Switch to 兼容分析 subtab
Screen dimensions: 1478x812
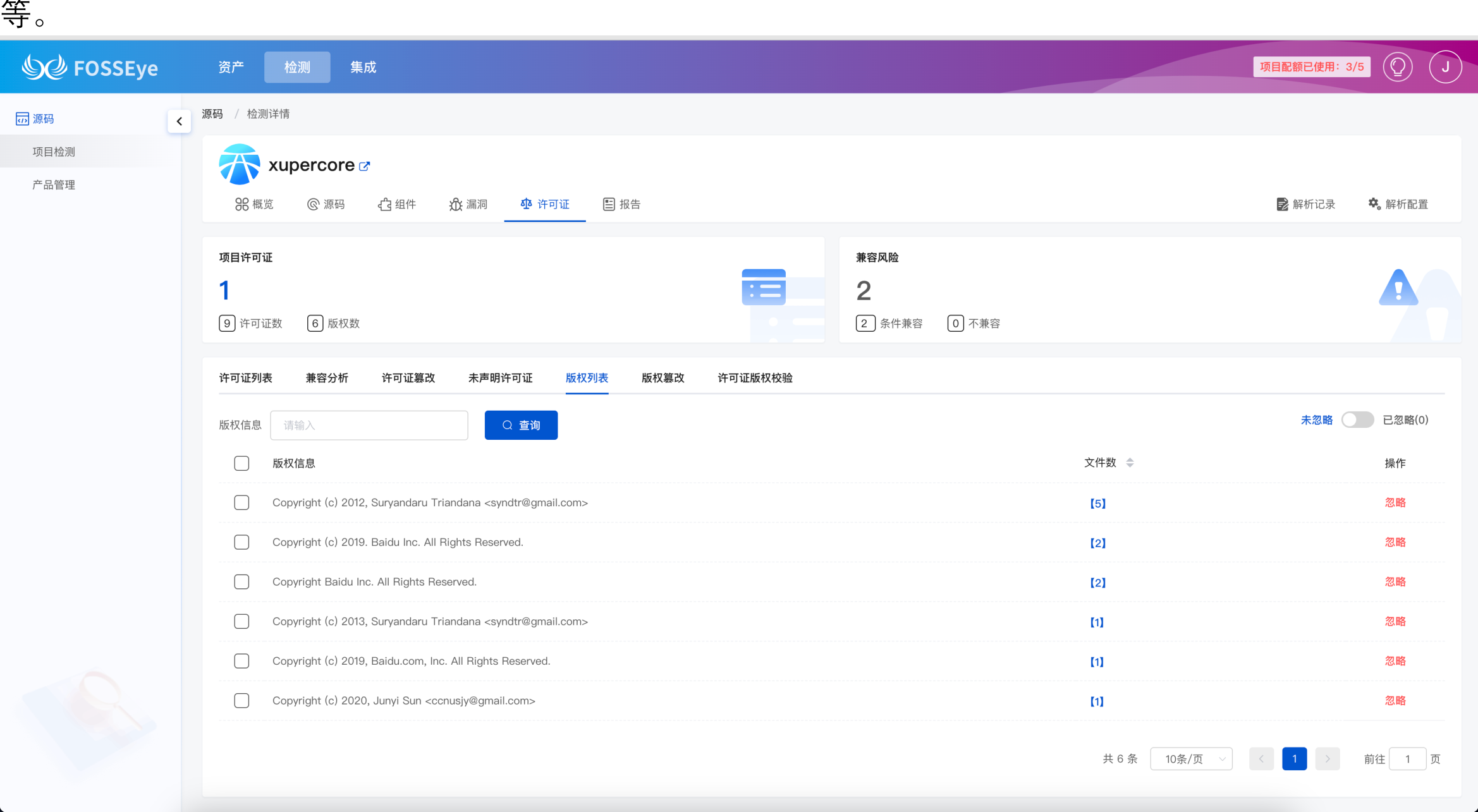[327, 378]
